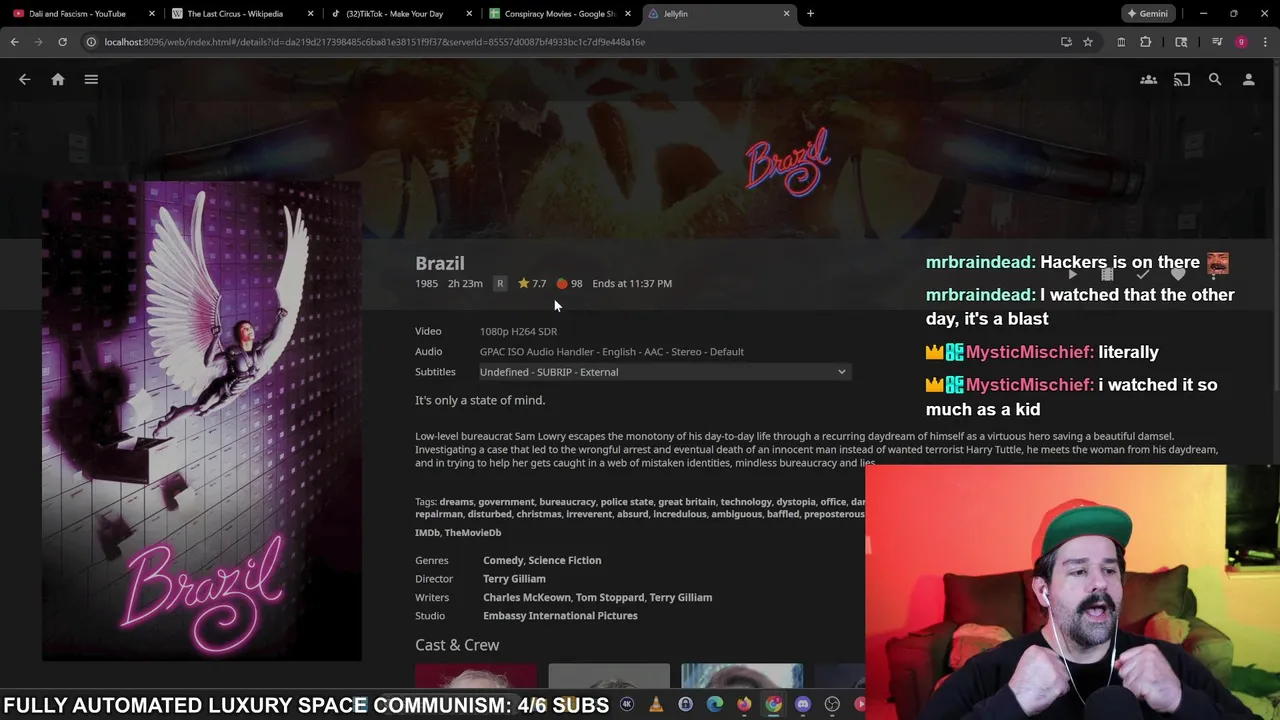Click the writer credit 'Terry Gilliam'

(681, 598)
